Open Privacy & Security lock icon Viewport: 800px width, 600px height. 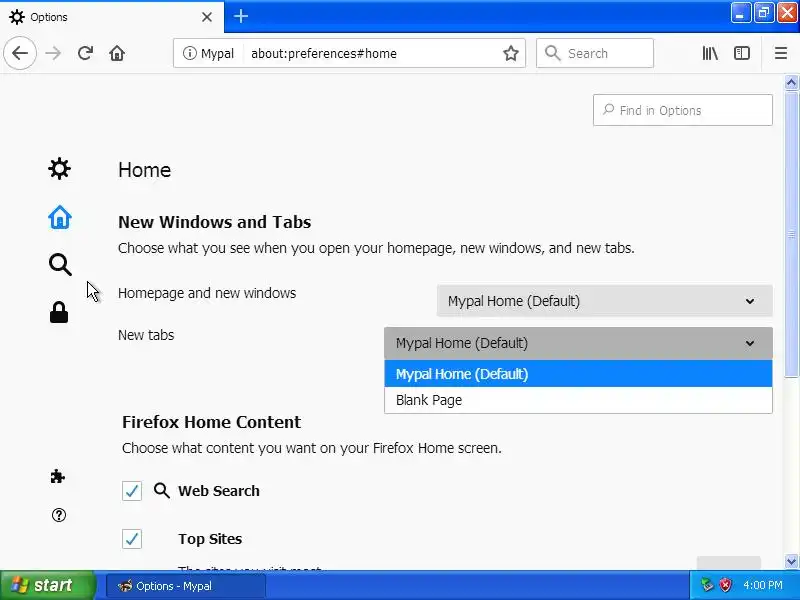click(x=60, y=313)
